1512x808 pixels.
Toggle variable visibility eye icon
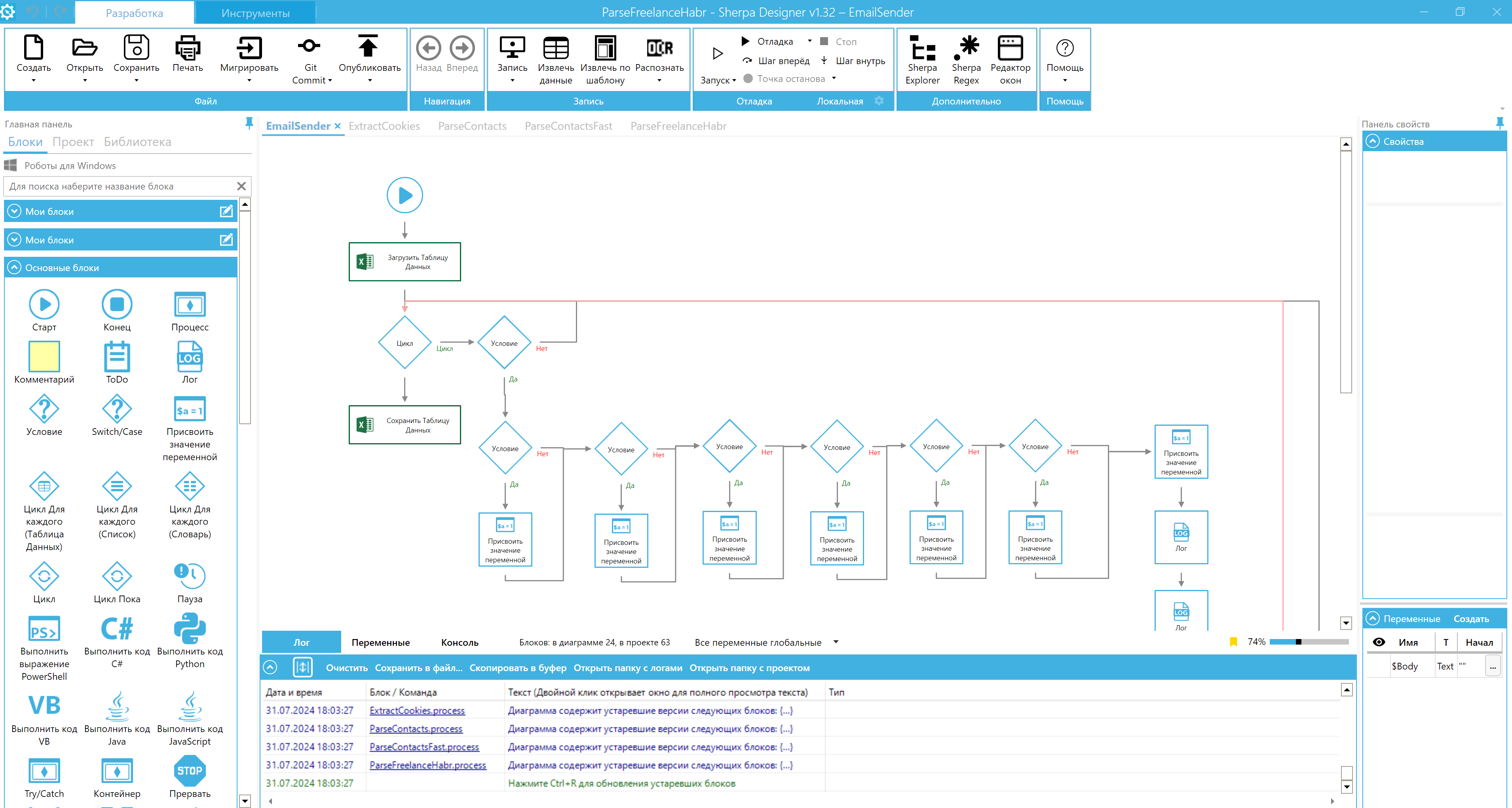click(1379, 643)
